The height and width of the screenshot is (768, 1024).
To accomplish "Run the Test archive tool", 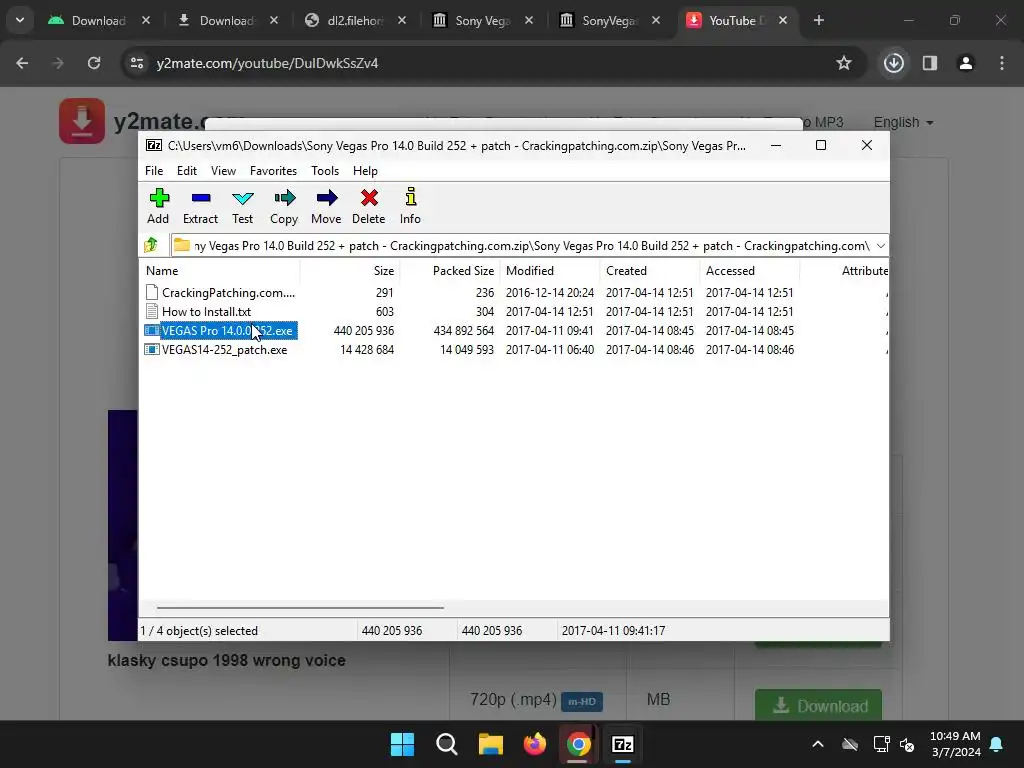I will coord(242,206).
